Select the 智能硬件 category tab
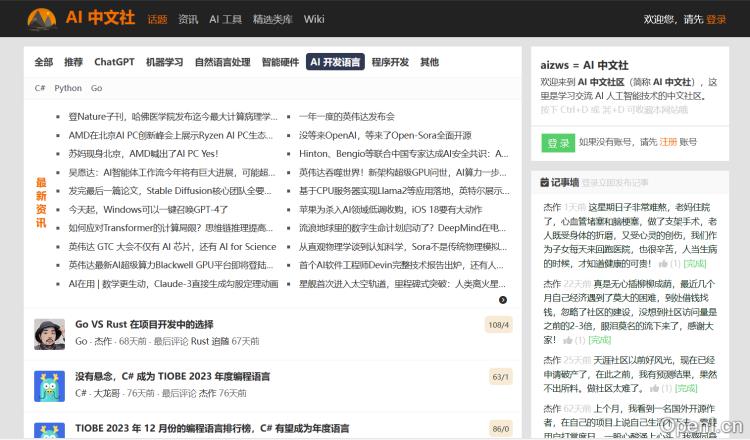This screenshot has width=750, height=440. point(280,62)
